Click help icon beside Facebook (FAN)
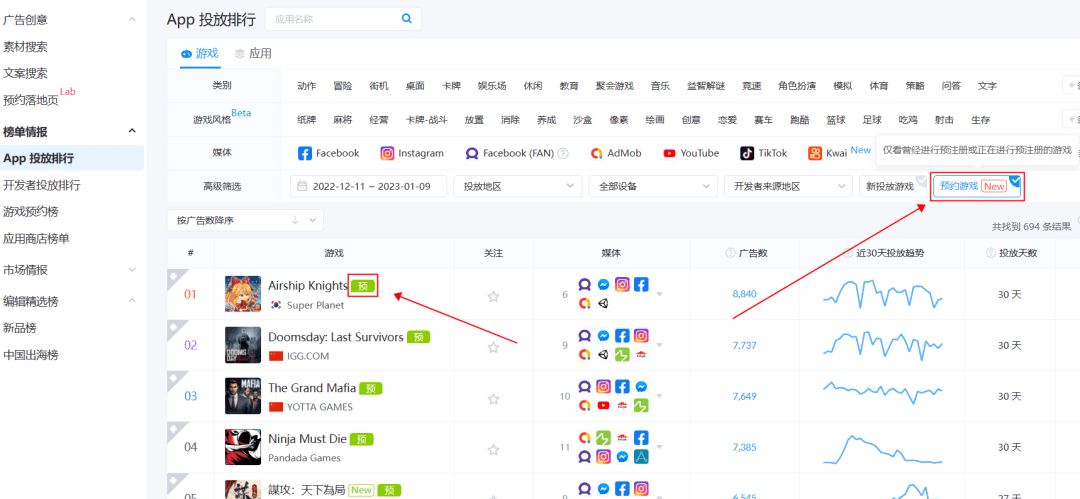 point(563,154)
